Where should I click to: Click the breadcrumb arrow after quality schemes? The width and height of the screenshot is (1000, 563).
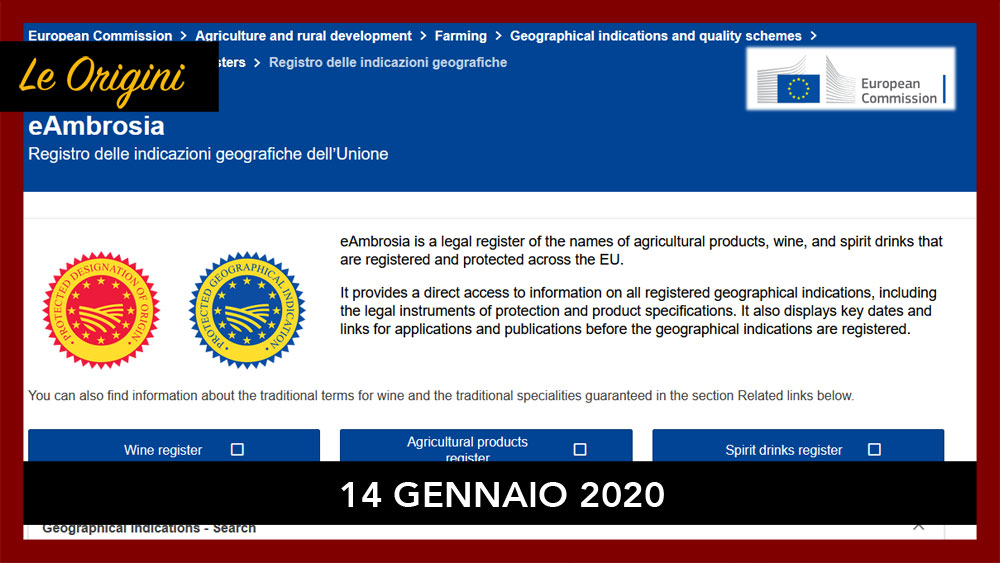pyautogui.click(x=814, y=36)
